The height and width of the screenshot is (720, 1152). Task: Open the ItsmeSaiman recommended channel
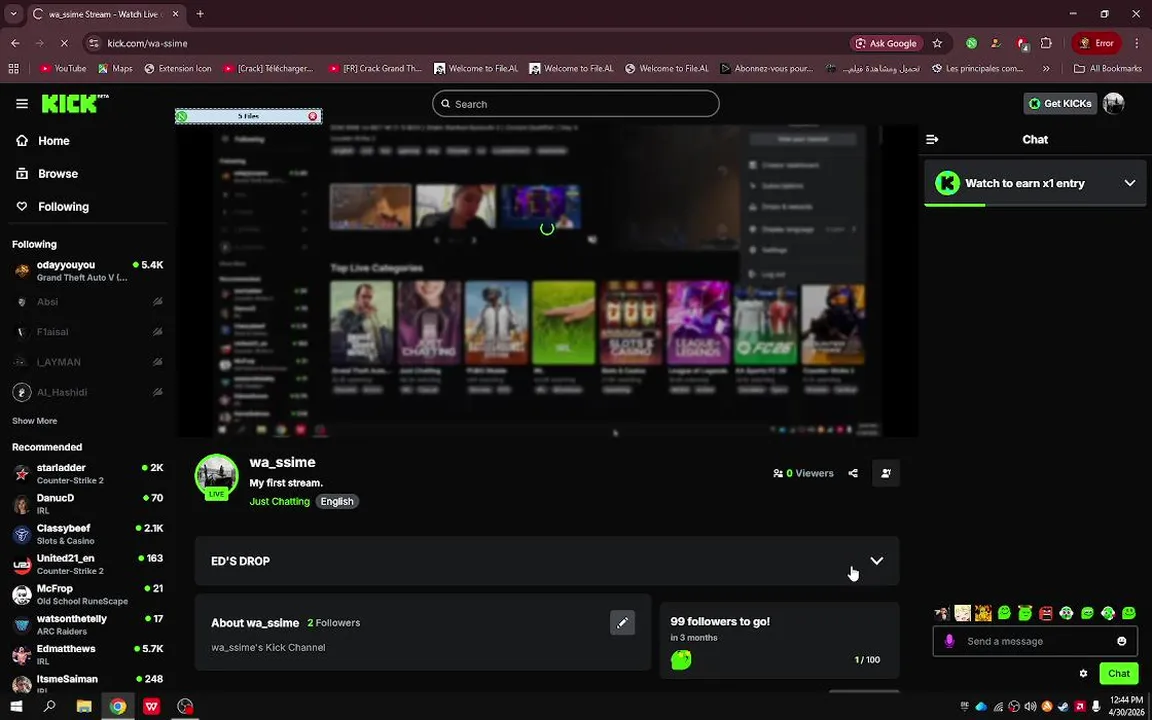click(x=88, y=683)
